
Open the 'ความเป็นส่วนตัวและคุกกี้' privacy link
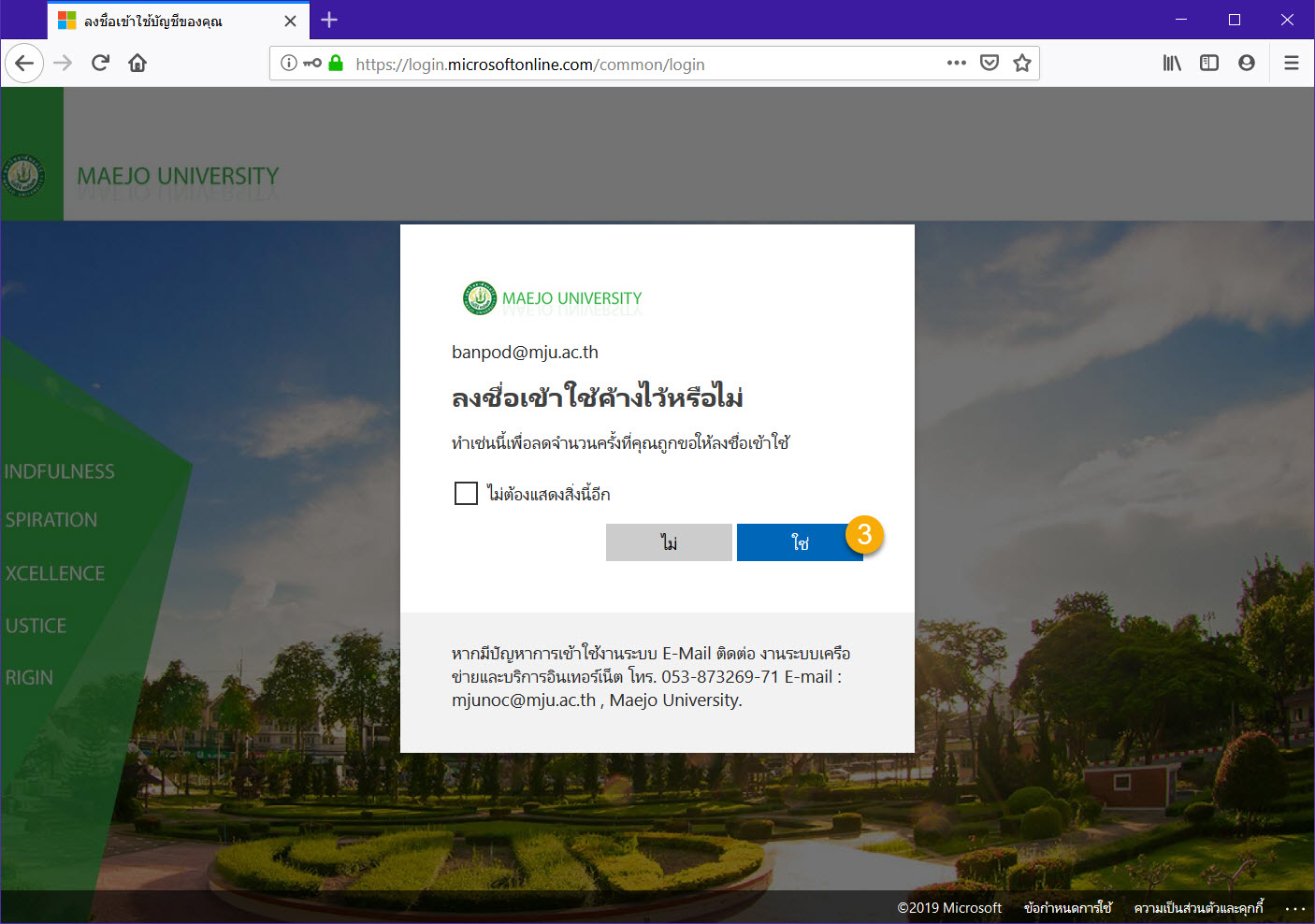1198,908
